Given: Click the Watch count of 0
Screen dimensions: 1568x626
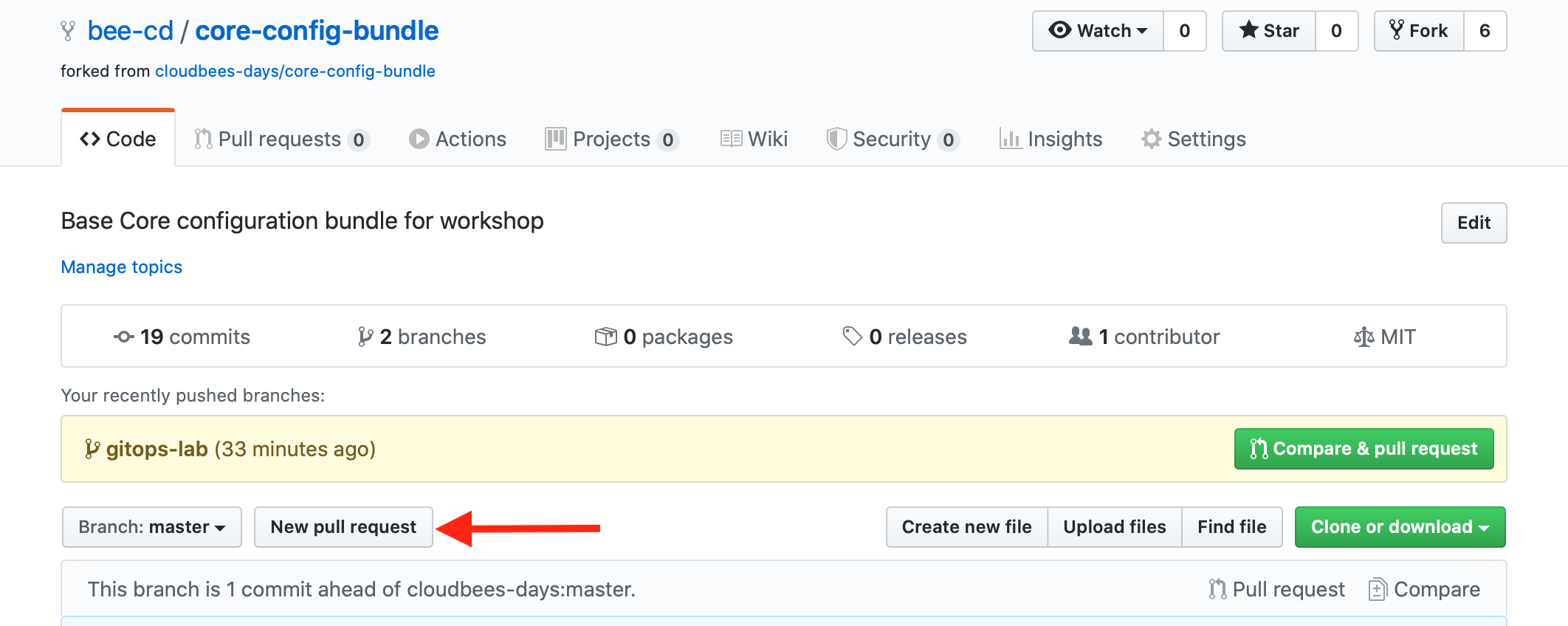Looking at the screenshot, I should coord(1185,31).
